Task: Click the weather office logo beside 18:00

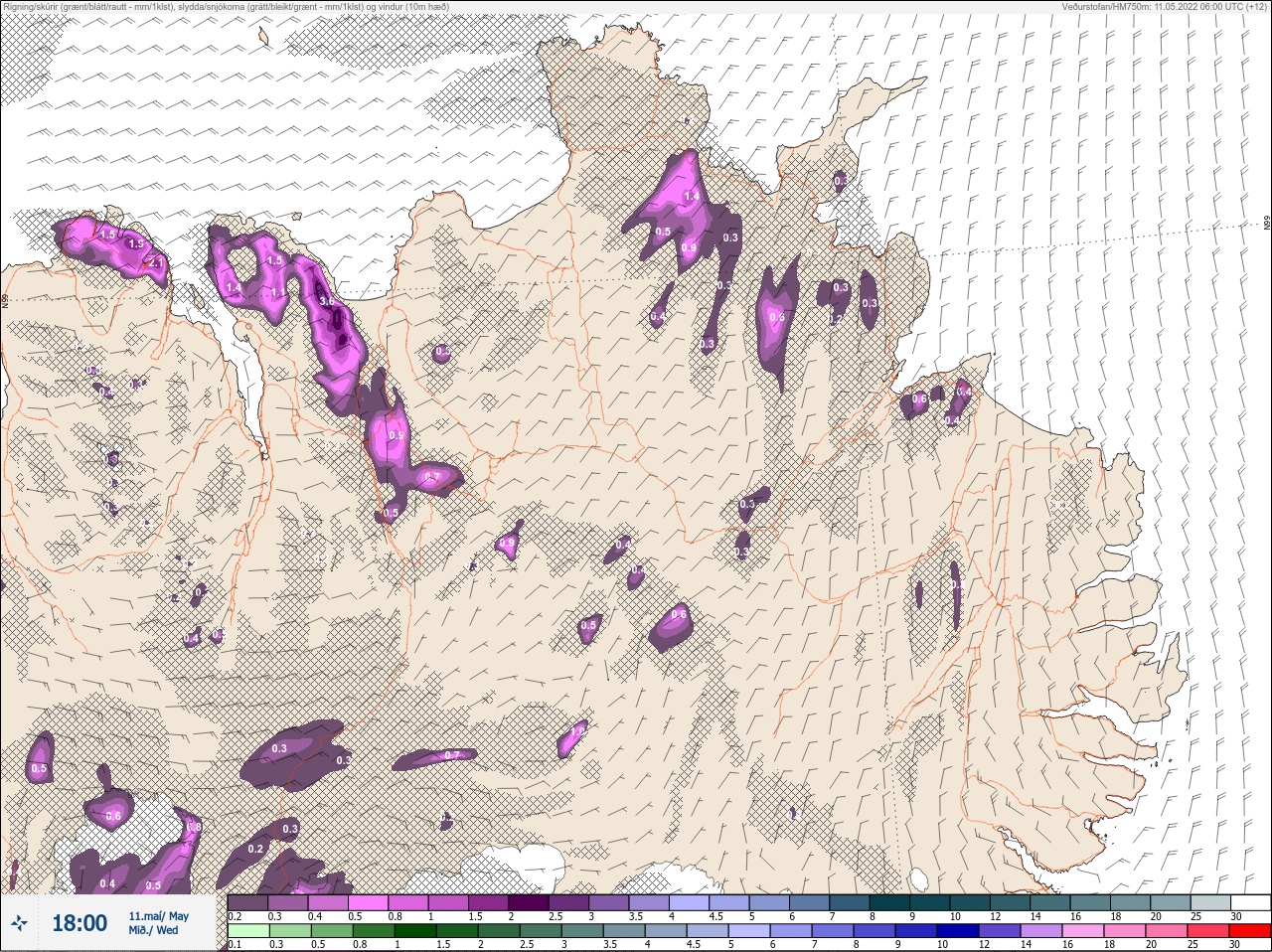Action: [19, 923]
